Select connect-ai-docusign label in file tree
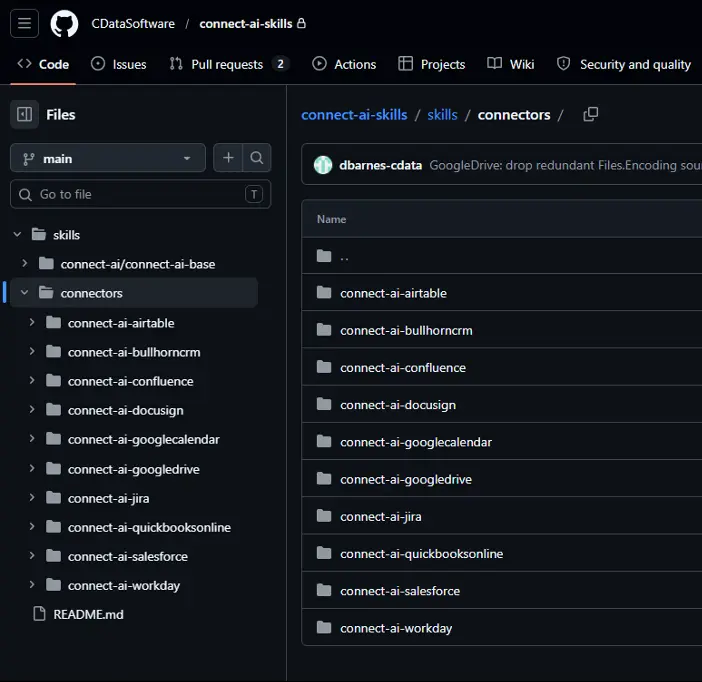 point(125,411)
